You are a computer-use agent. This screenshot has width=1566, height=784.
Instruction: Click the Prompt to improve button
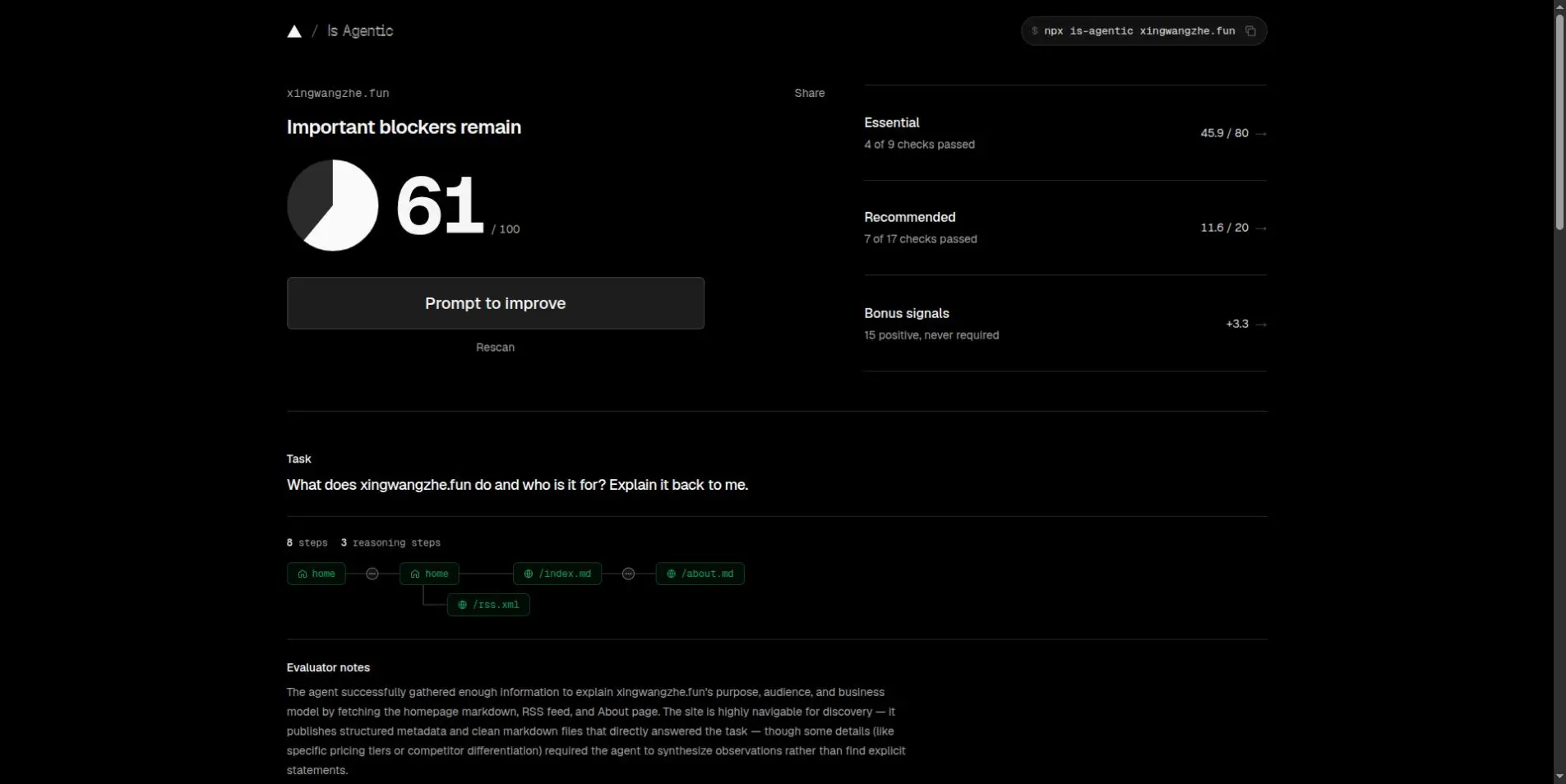[496, 303]
